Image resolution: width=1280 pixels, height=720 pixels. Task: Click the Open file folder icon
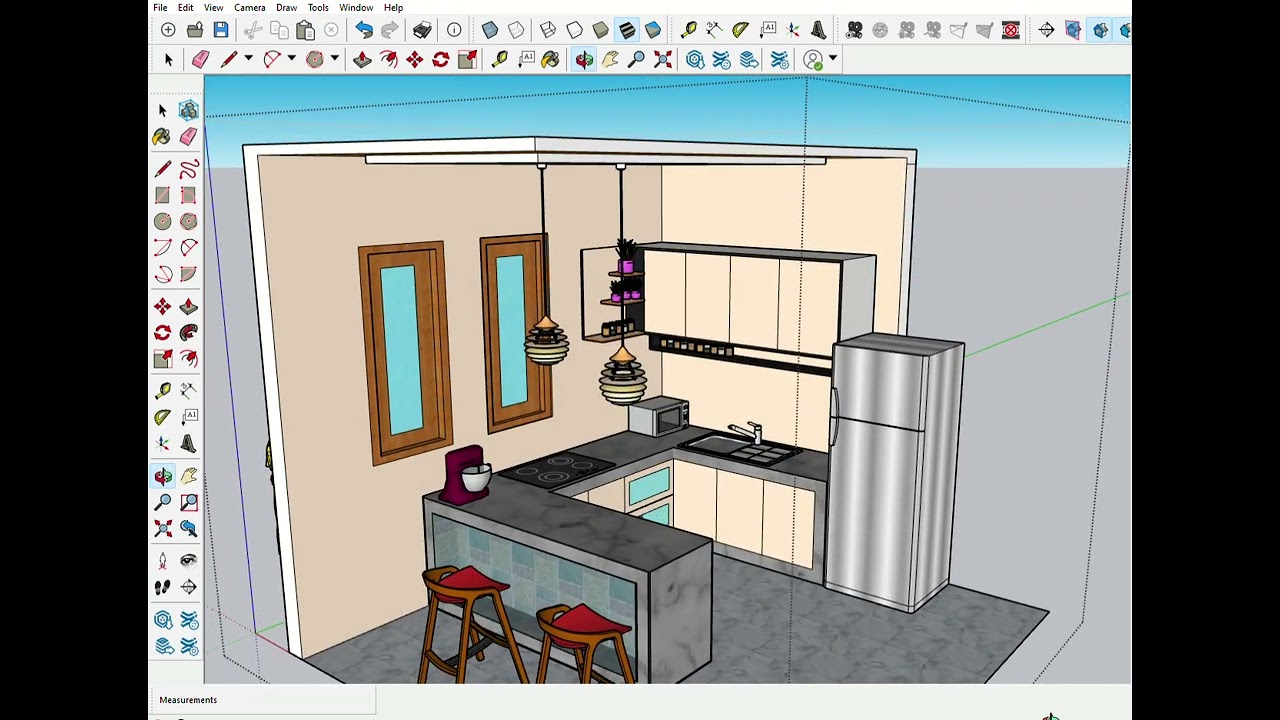click(195, 30)
